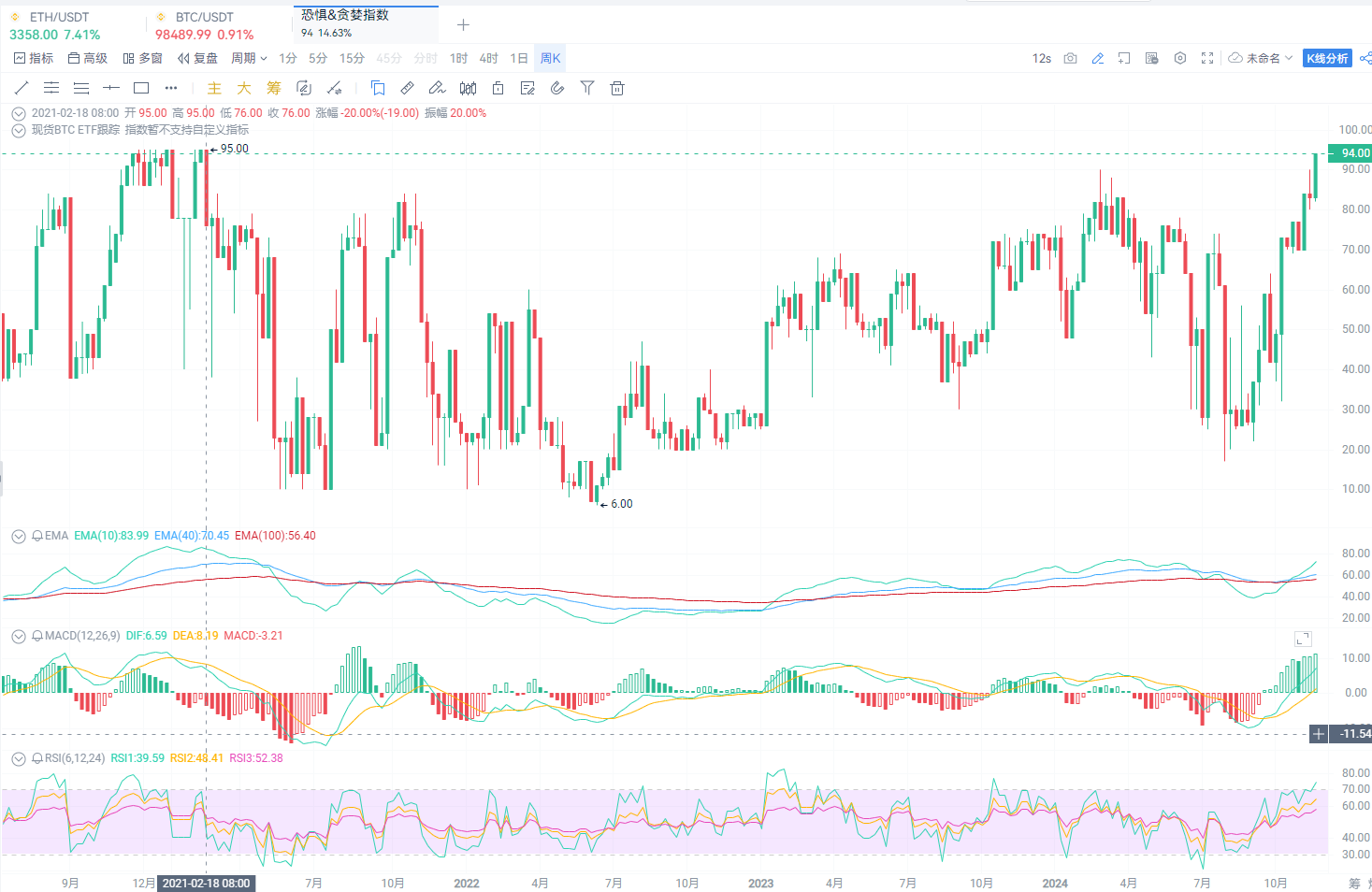This screenshot has height=892, width=1372.
Task: Start 复盘 replay mode
Action: 197,58
